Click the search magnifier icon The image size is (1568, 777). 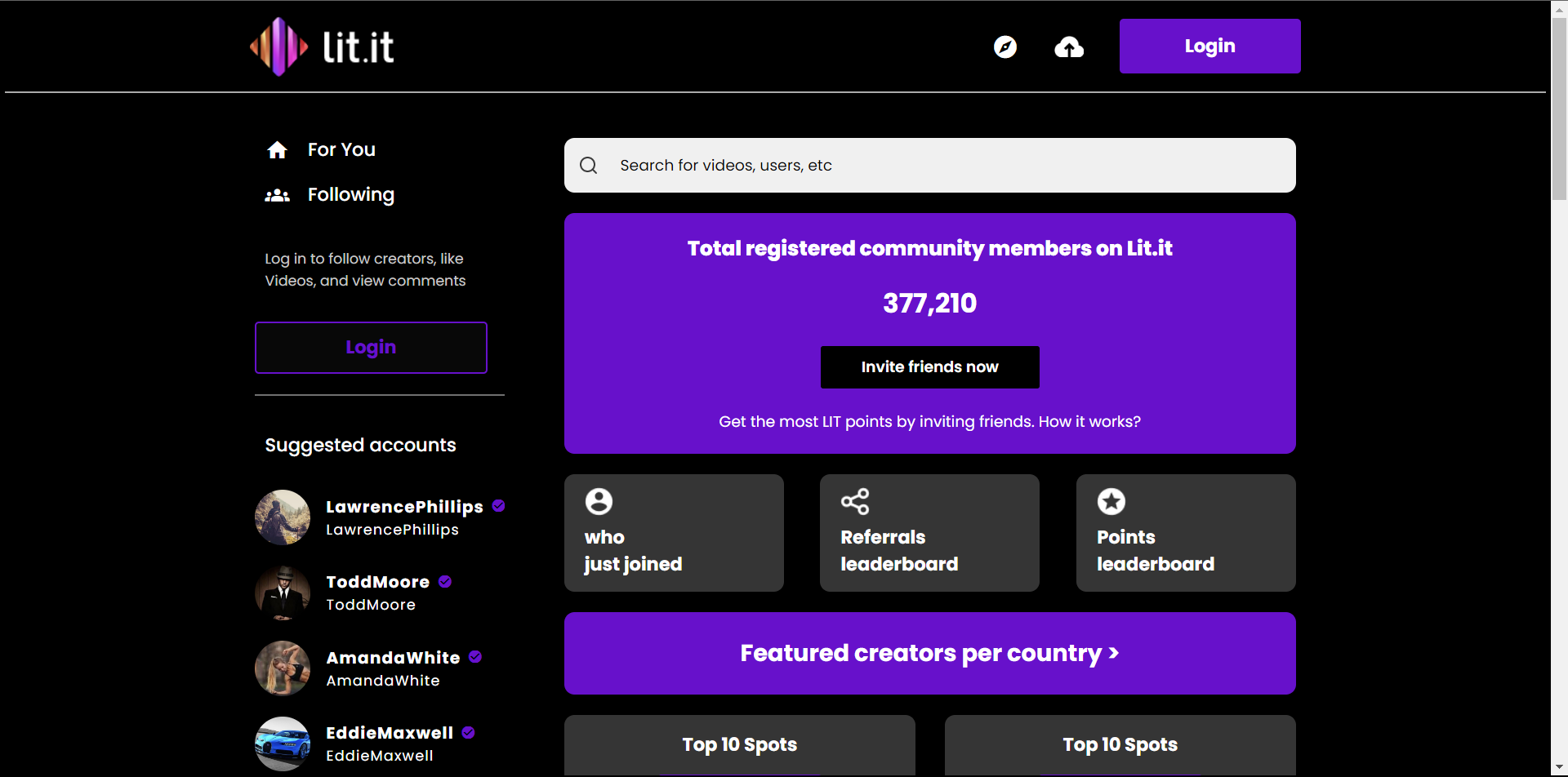click(588, 166)
